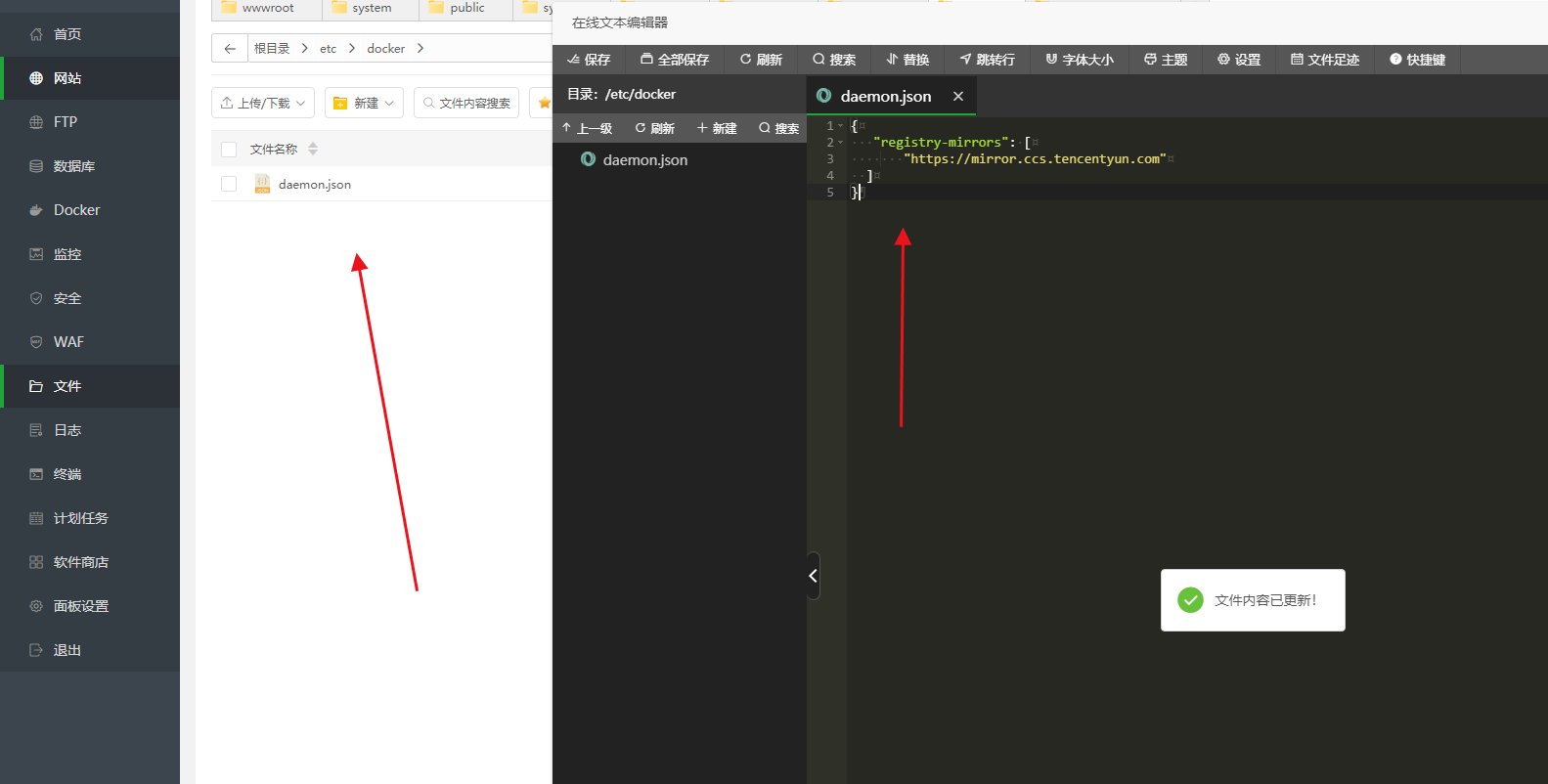Click the mirror URL on line 3
Image resolution: width=1548 pixels, height=784 pixels.
pyautogui.click(x=1035, y=158)
